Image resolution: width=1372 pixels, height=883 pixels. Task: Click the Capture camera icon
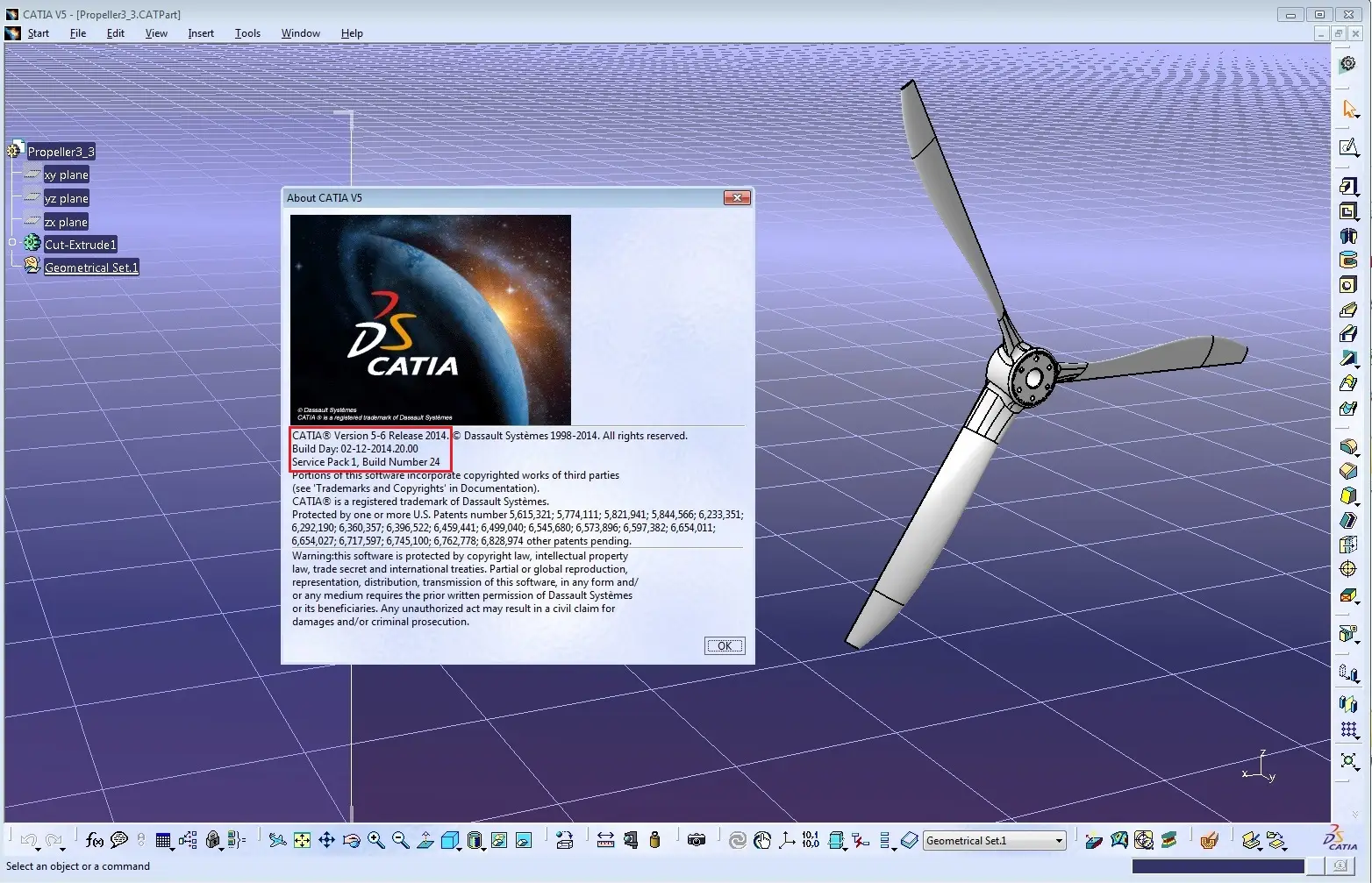tap(697, 840)
